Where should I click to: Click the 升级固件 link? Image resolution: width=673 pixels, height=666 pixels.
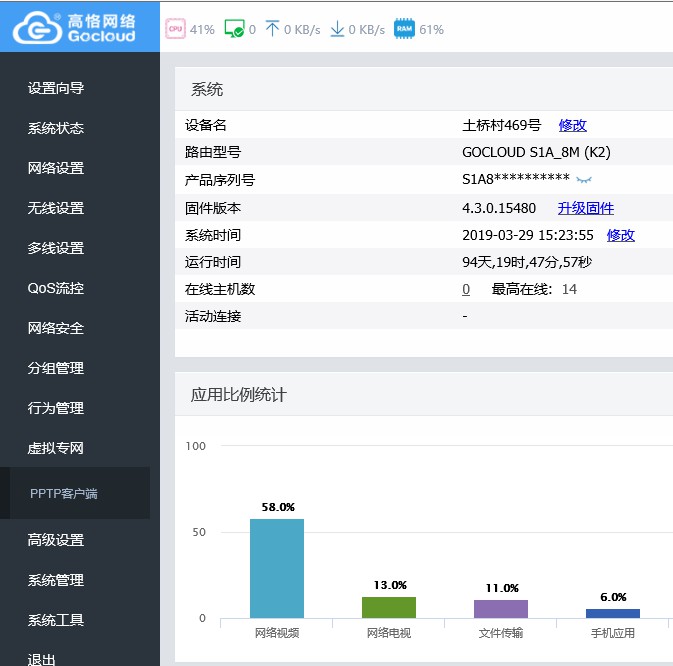[585, 208]
